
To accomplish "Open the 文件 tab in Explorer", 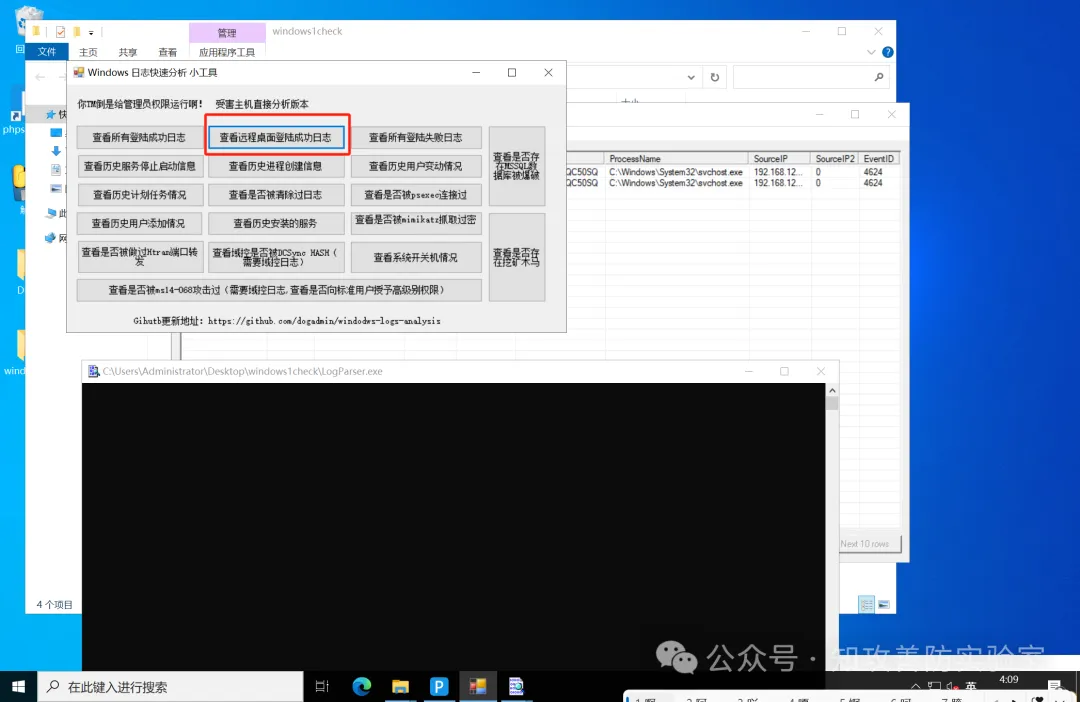I will point(47,52).
